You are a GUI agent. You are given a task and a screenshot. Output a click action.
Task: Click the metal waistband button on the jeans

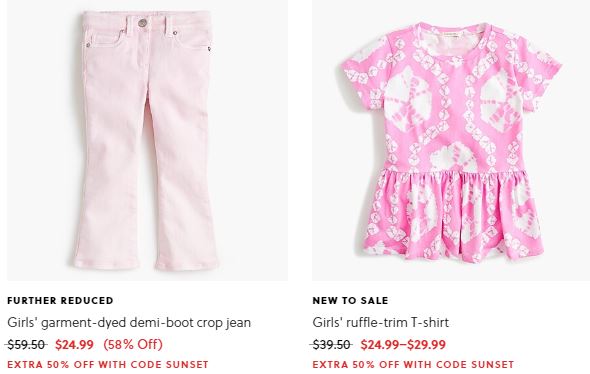[142, 23]
